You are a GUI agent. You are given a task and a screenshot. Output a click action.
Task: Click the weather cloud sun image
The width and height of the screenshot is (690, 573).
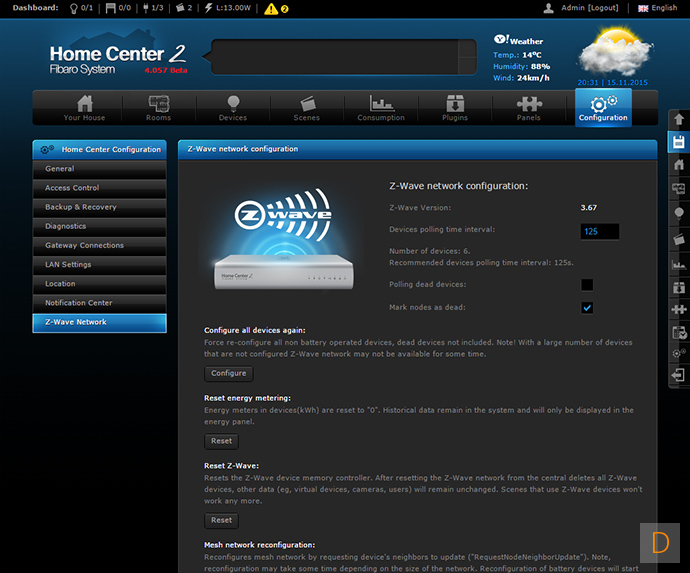(x=615, y=51)
